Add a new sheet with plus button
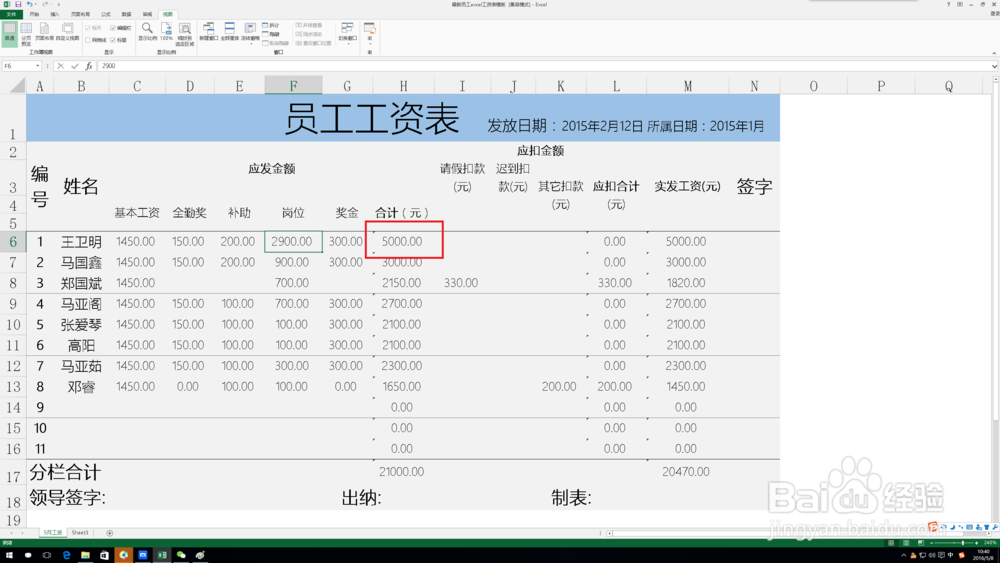The image size is (1000, 563). pos(109,533)
